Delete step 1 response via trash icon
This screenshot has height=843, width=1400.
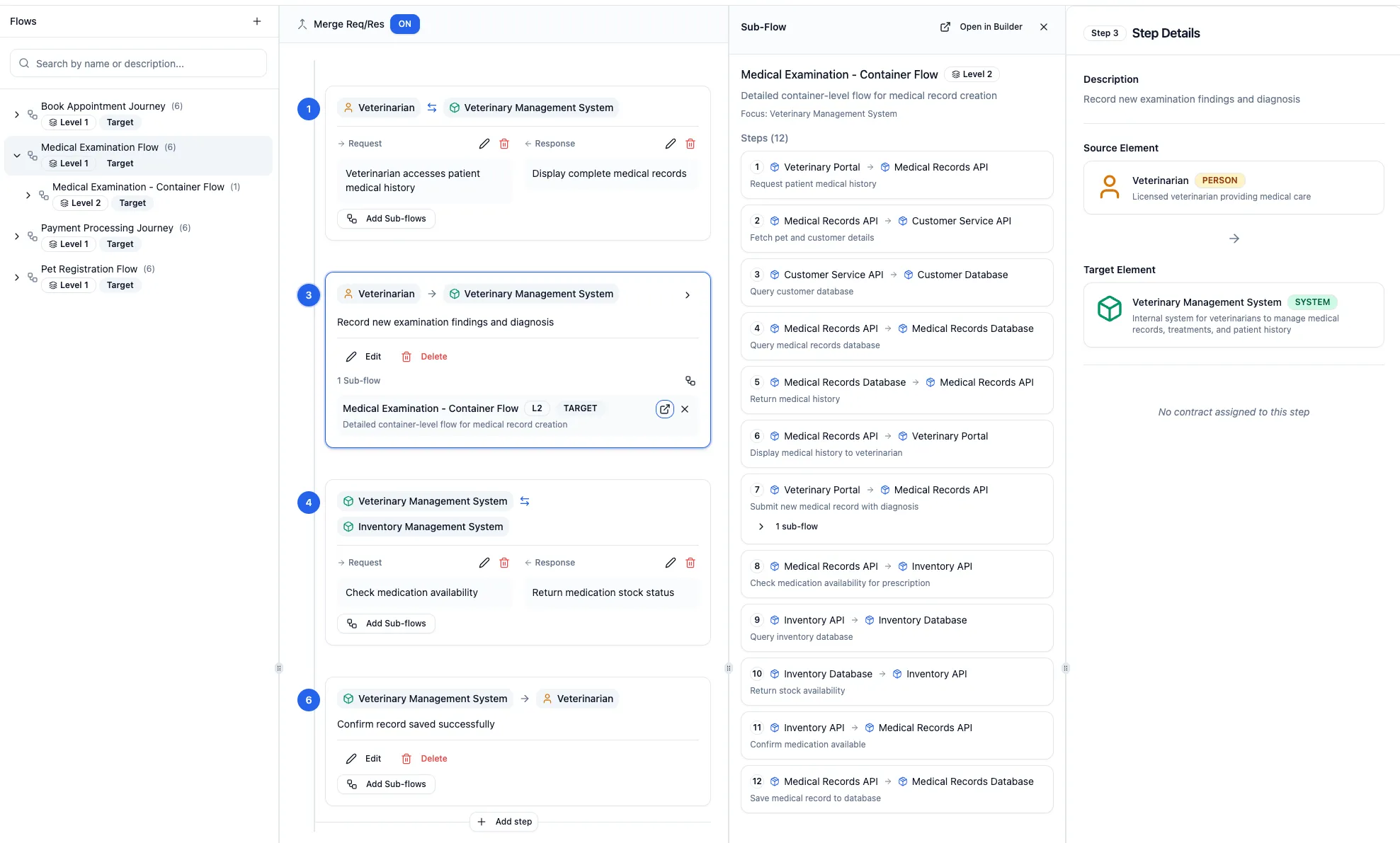point(690,144)
